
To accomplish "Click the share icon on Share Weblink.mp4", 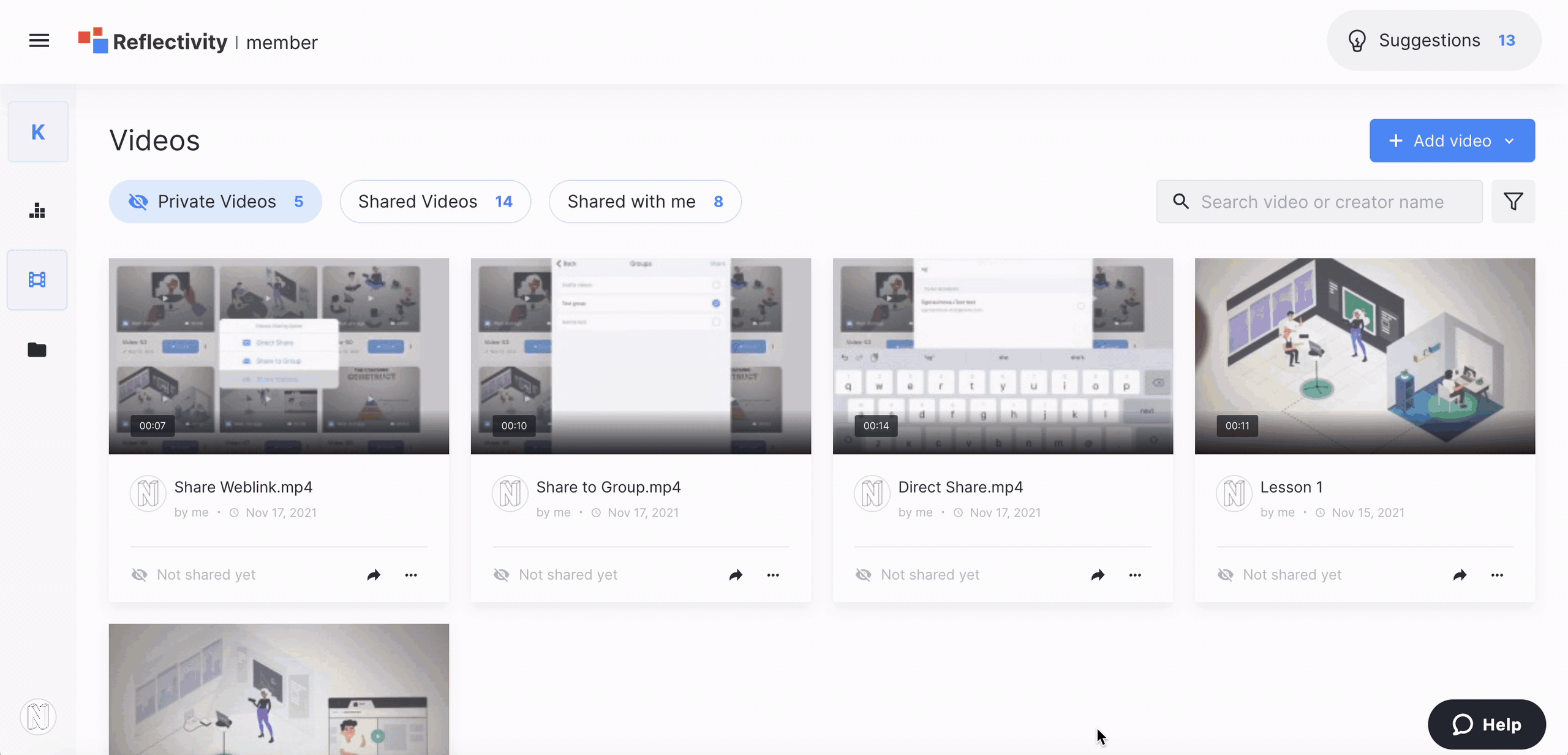I will 373,575.
